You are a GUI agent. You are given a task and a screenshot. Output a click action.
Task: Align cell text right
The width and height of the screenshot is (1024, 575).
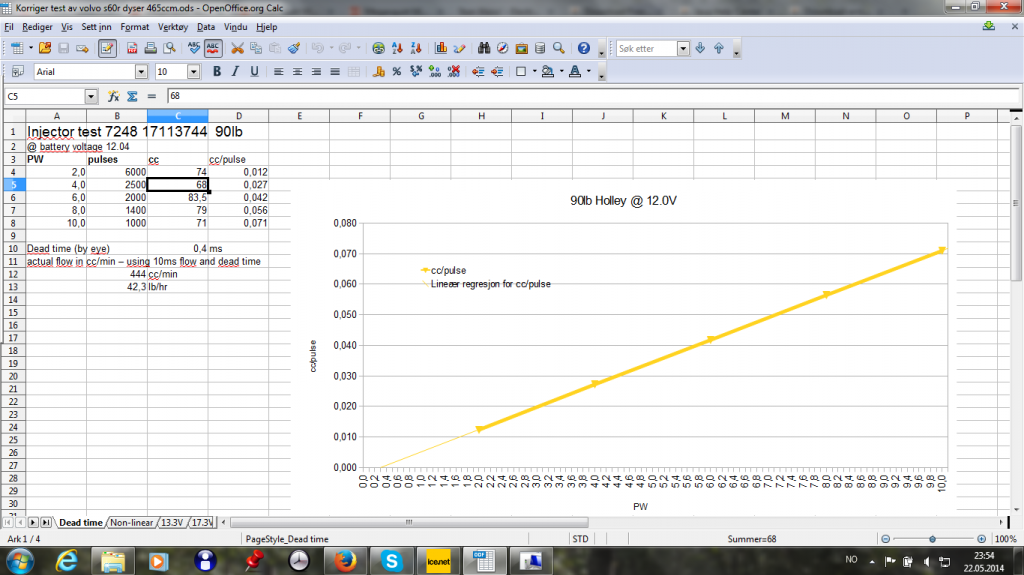pyautogui.click(x=317, y=72)
